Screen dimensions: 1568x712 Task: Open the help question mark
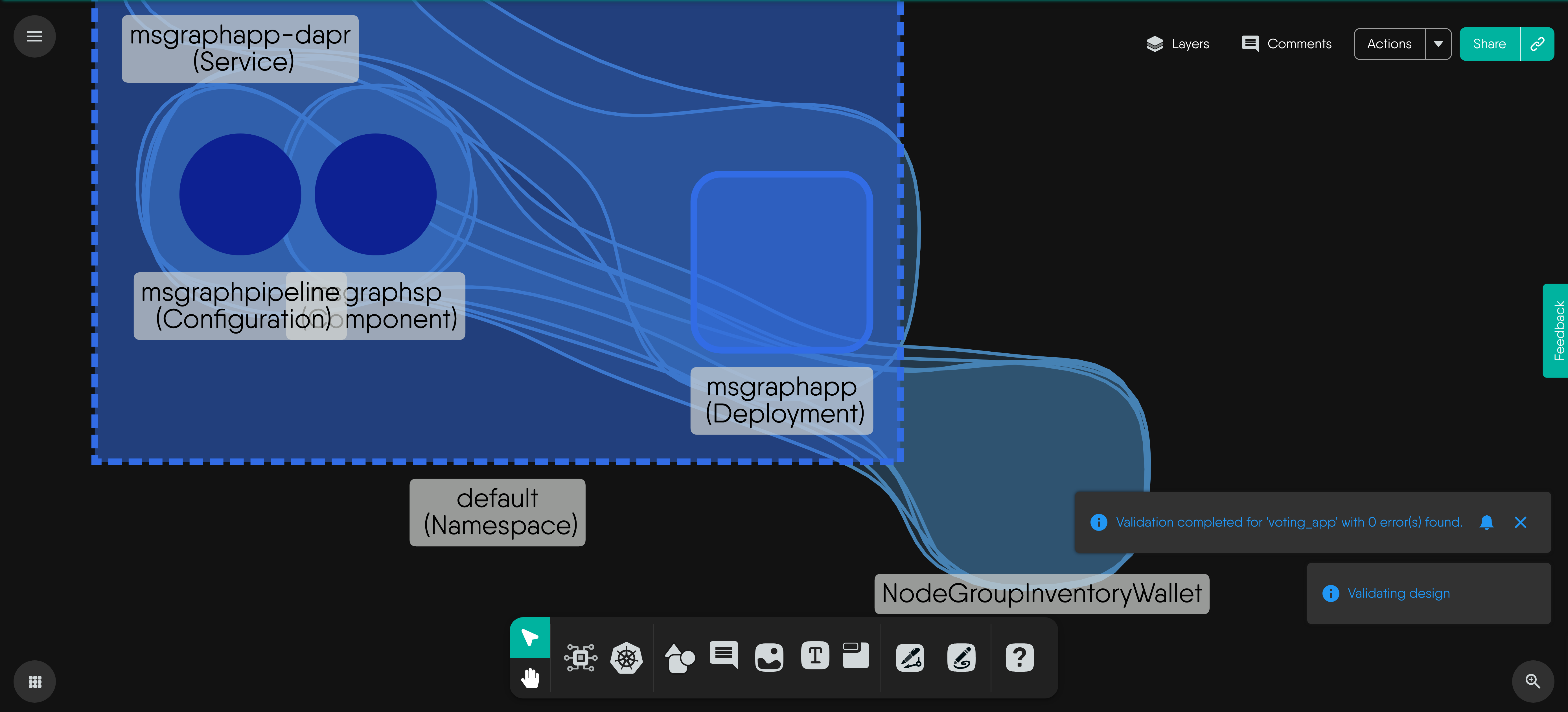coord(1020,658)
